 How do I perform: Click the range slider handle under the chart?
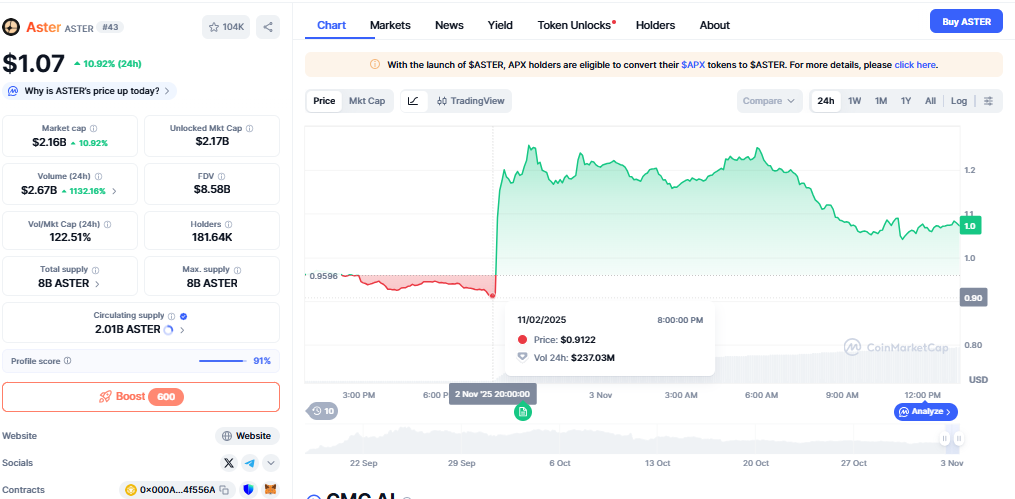(x=944, y=438)
